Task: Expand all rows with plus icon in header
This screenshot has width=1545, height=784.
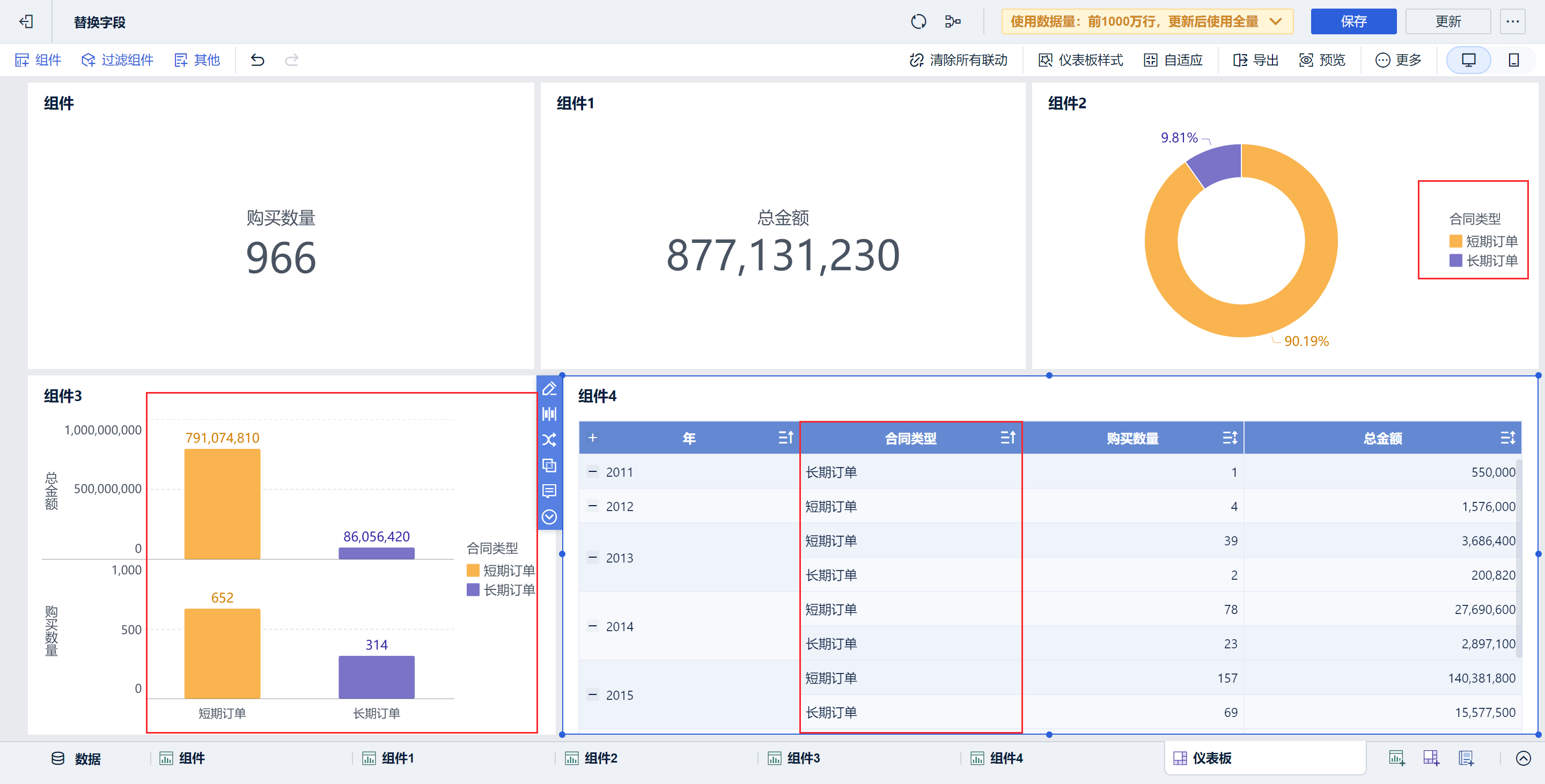Action: click(x=593, y=438)
